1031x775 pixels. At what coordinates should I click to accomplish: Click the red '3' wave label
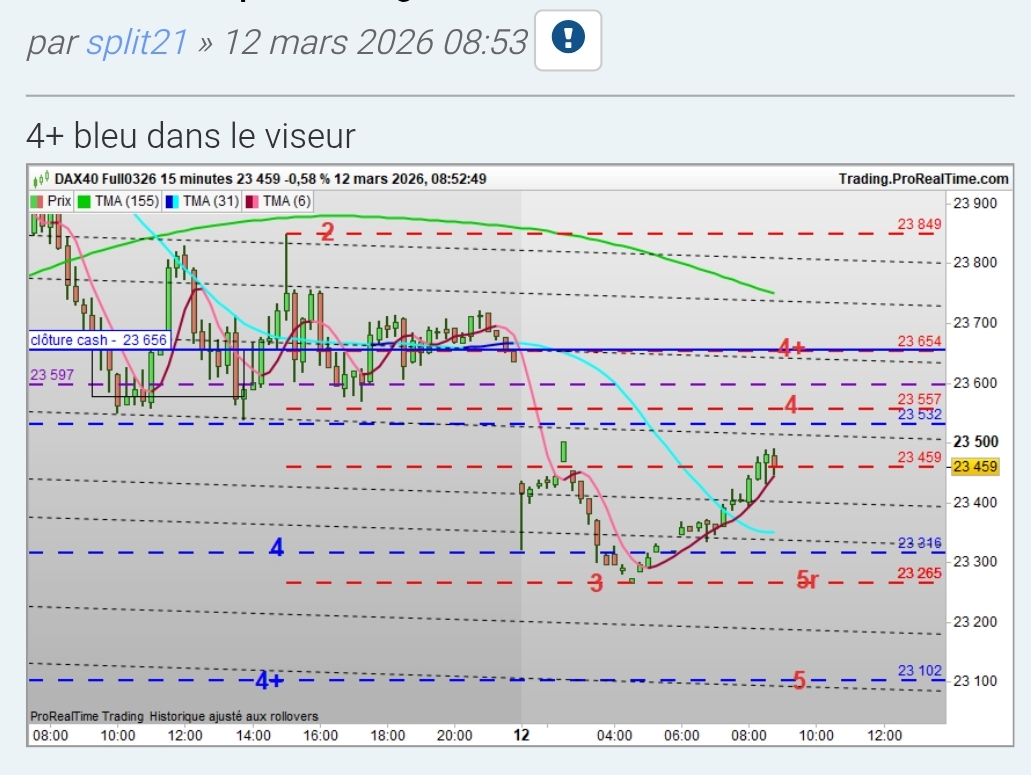[x=596, y=583]
